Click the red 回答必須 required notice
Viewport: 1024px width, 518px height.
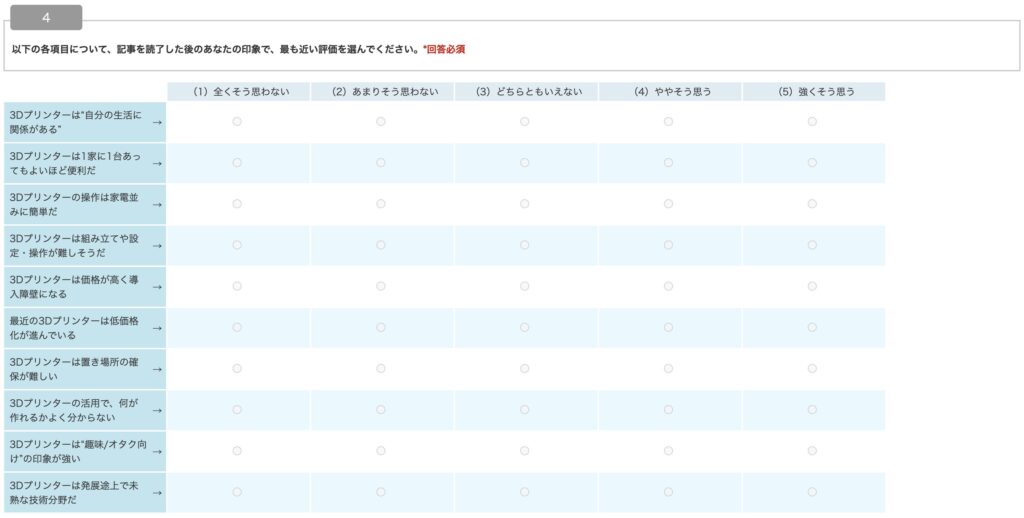point(444,49)
